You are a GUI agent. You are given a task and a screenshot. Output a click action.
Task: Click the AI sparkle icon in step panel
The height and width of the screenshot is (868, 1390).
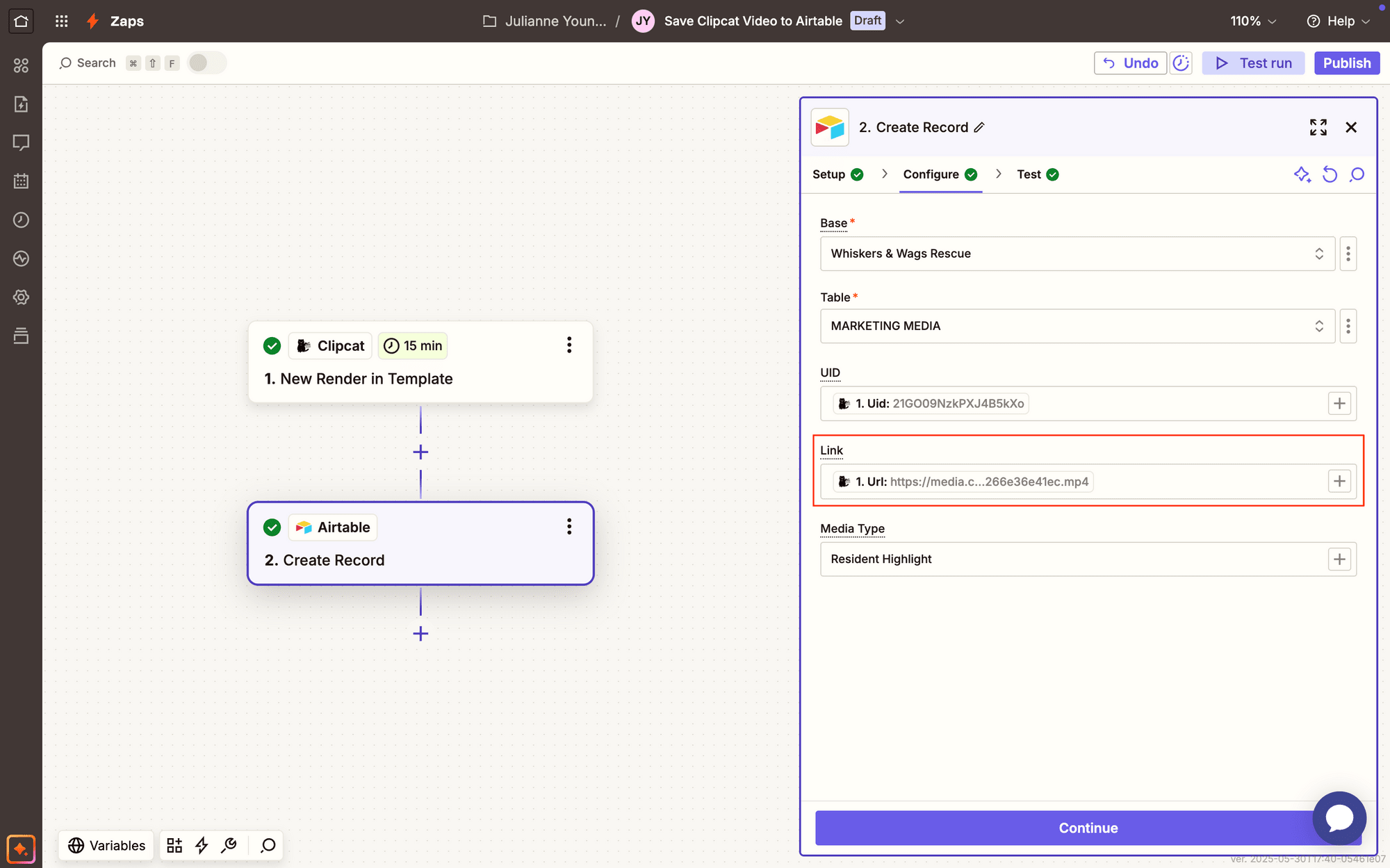[x=1302, y=174]
